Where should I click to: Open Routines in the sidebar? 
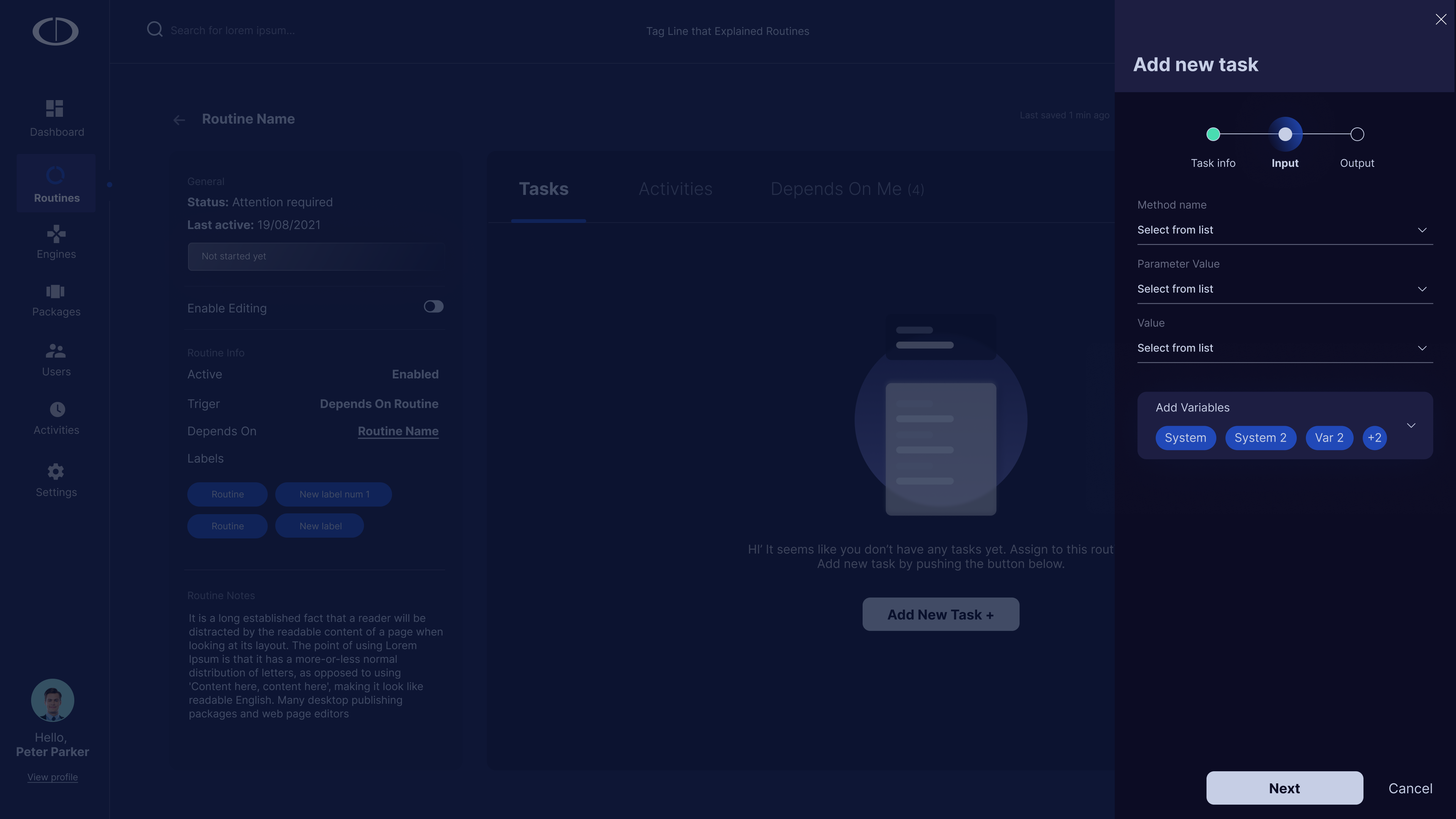click(56, 184)
